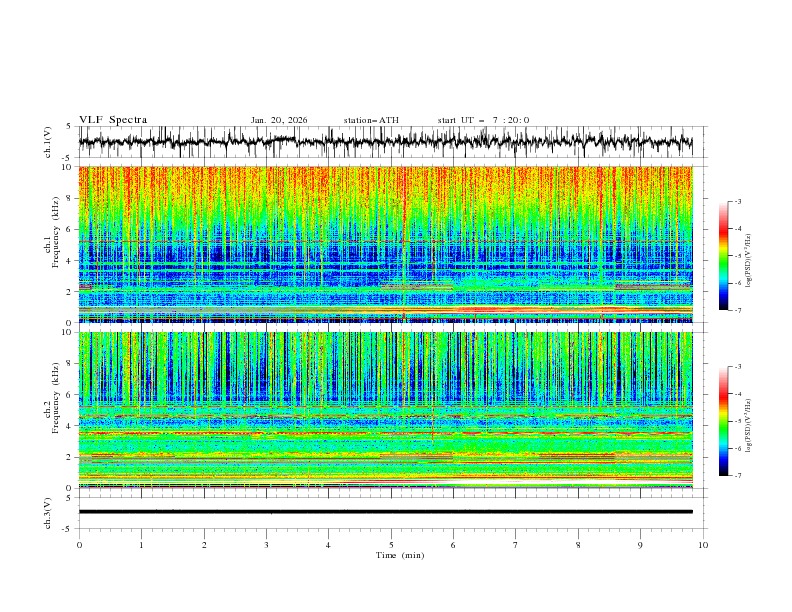Click the "-3" label on ch.1 colorbar
Image resolution: width=792 pixels, height=612 pixels.
pyautogui.click(x=737, y=201)
